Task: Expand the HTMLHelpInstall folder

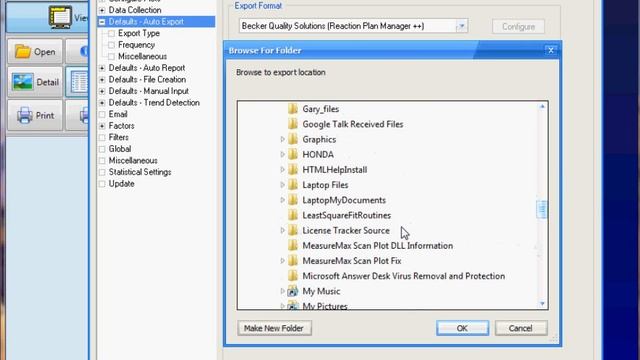Action: pos(282,169)
